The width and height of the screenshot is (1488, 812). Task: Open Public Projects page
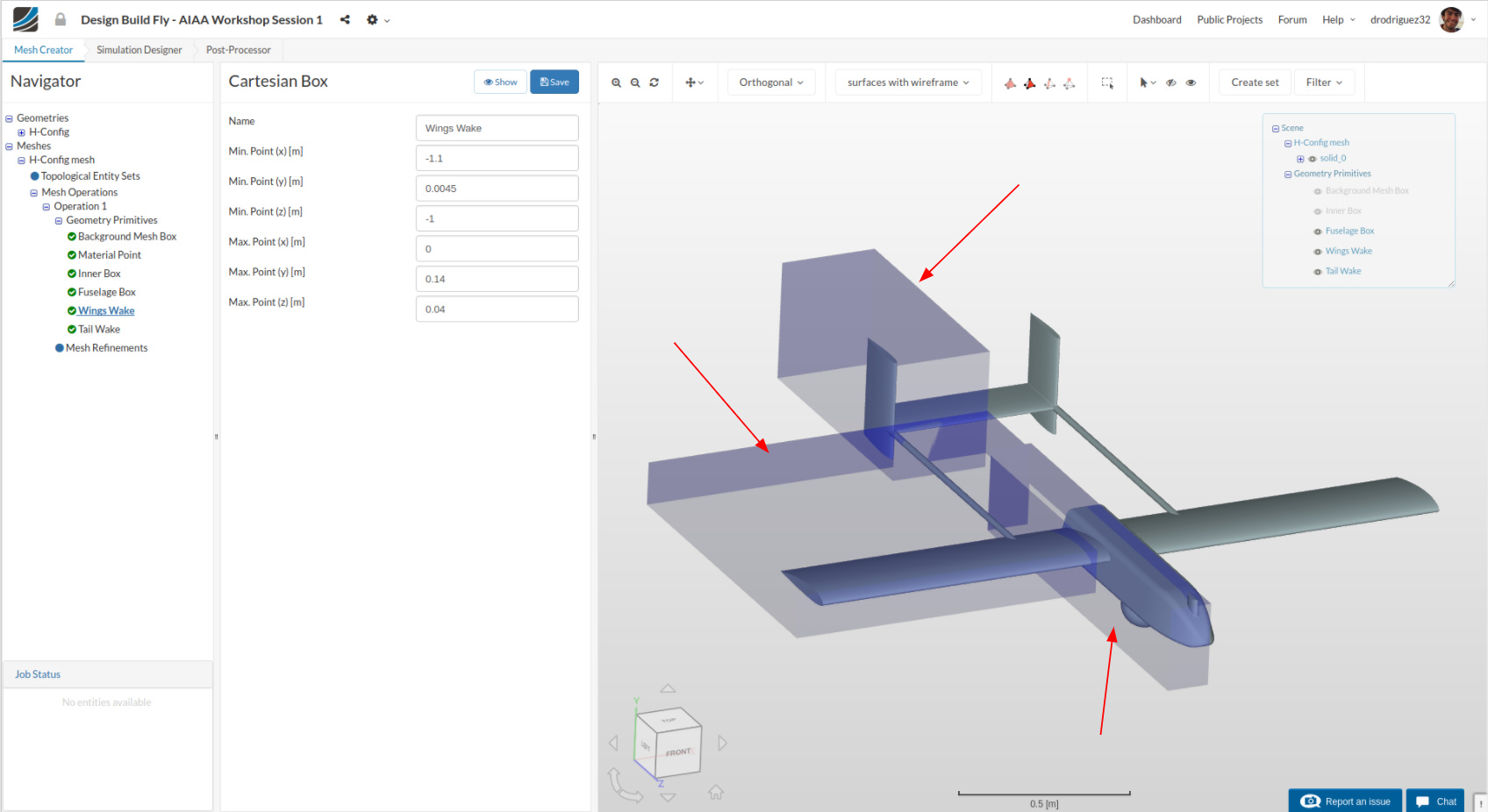point(1229,19)
